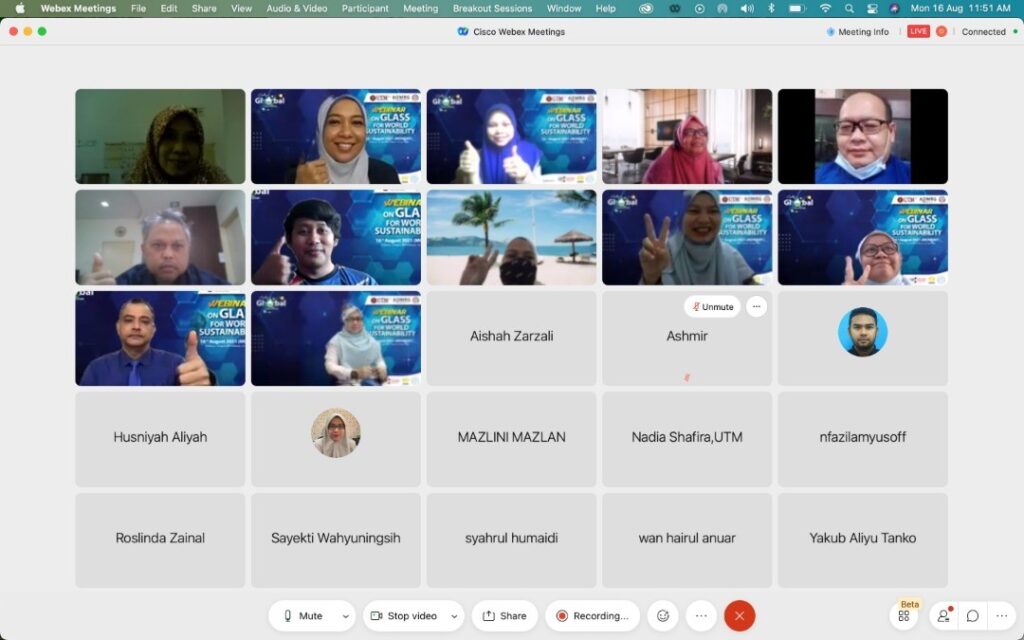
Task: Open Spotlight search in menu bar
Action: click(849, 8)
